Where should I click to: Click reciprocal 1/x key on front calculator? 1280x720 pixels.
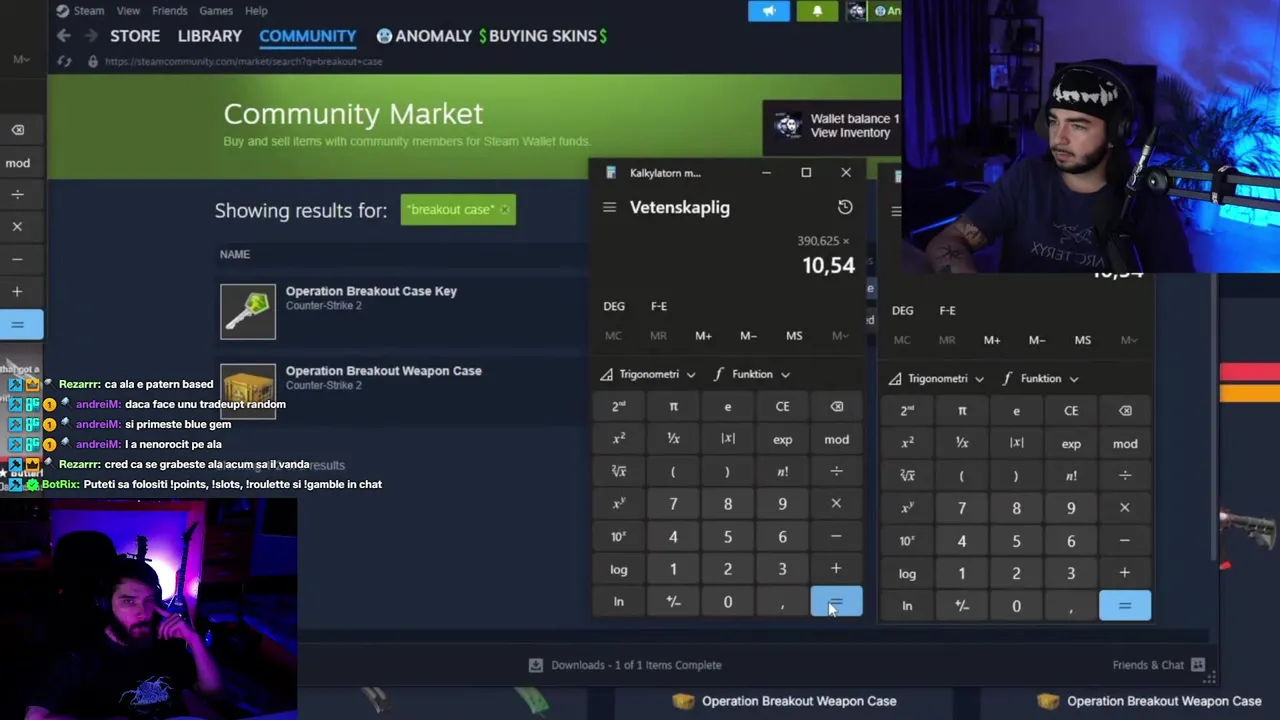click(673, 439)
